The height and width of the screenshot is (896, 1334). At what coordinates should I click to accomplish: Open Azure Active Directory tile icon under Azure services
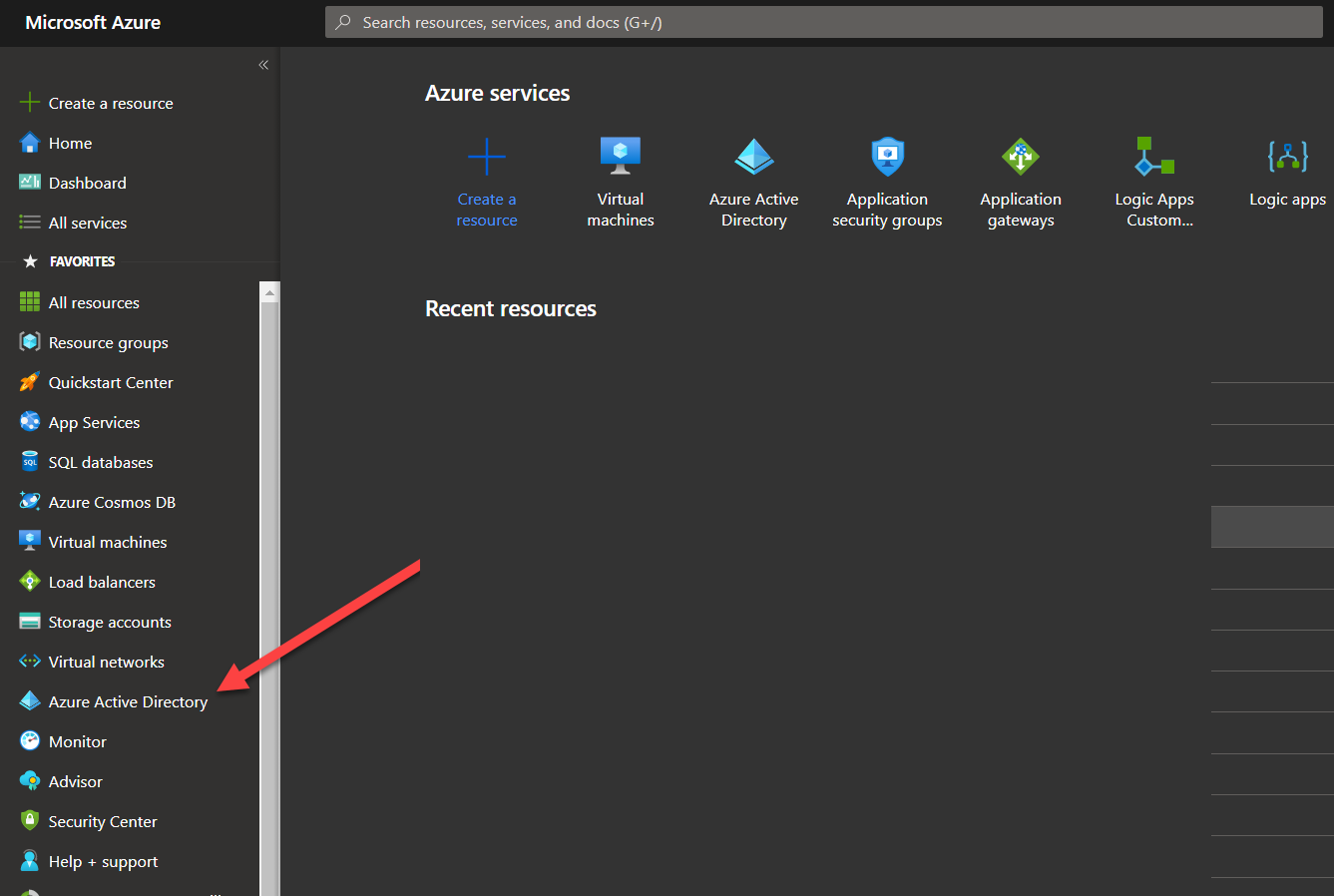[x=754, y=157]
